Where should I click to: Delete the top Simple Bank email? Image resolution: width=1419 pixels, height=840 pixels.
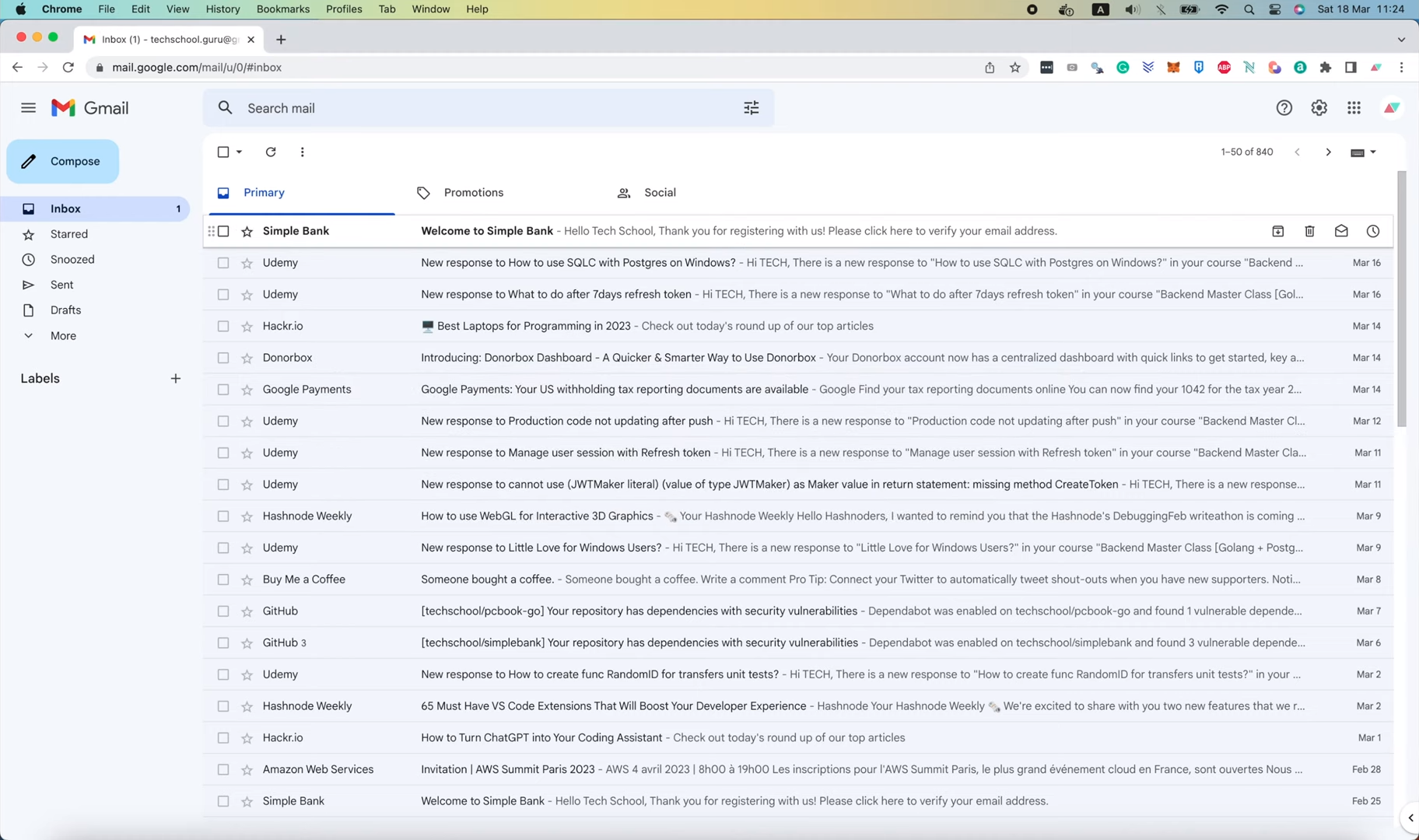coord(1309,231)
